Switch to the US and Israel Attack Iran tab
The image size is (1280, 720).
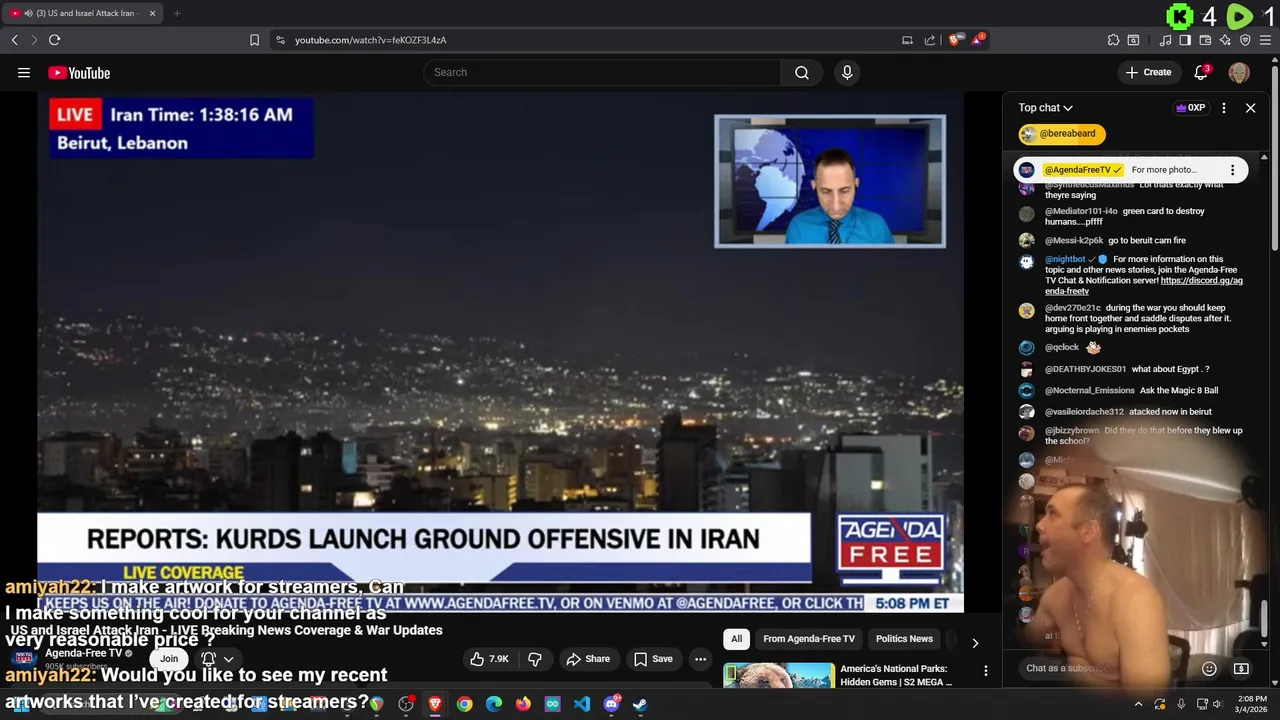coord(82,13)
